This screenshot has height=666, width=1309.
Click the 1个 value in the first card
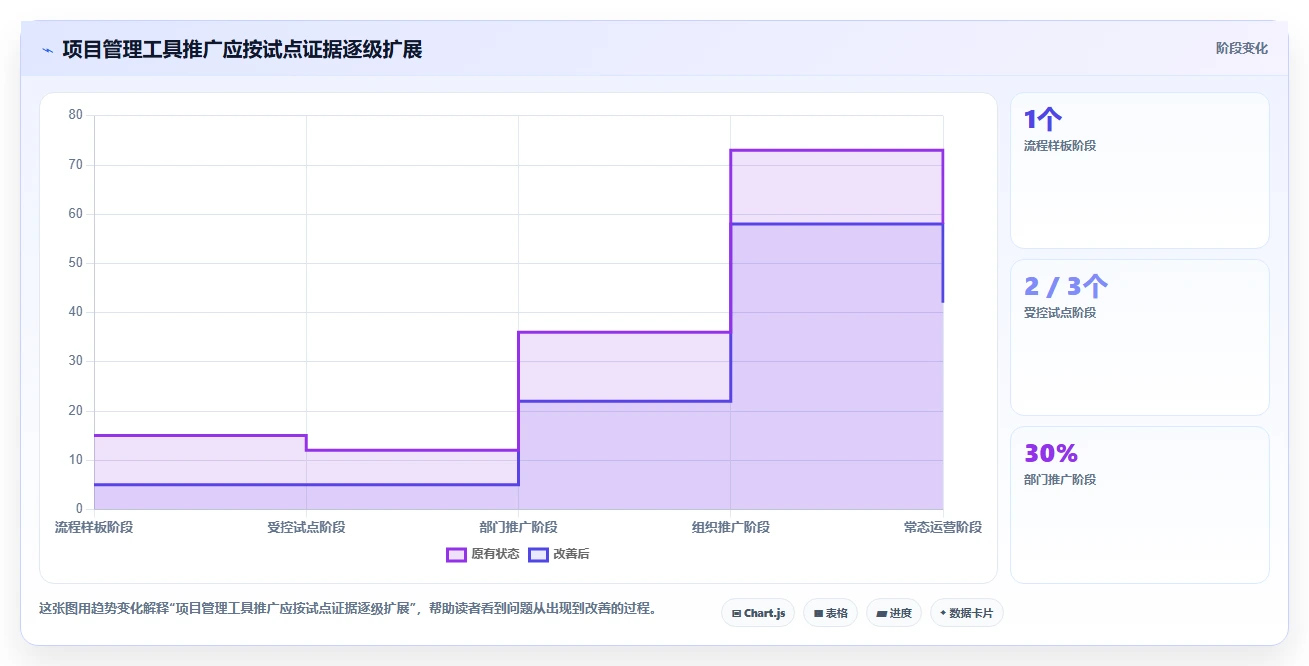point(1043,119)
